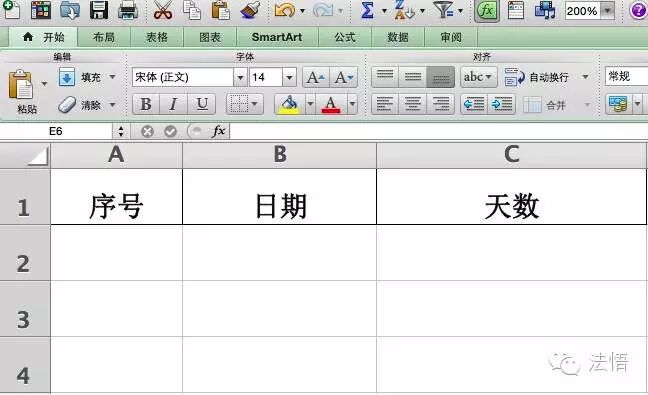
Task: Click the Filter funnel icon
Action: (x=444, y=10)
